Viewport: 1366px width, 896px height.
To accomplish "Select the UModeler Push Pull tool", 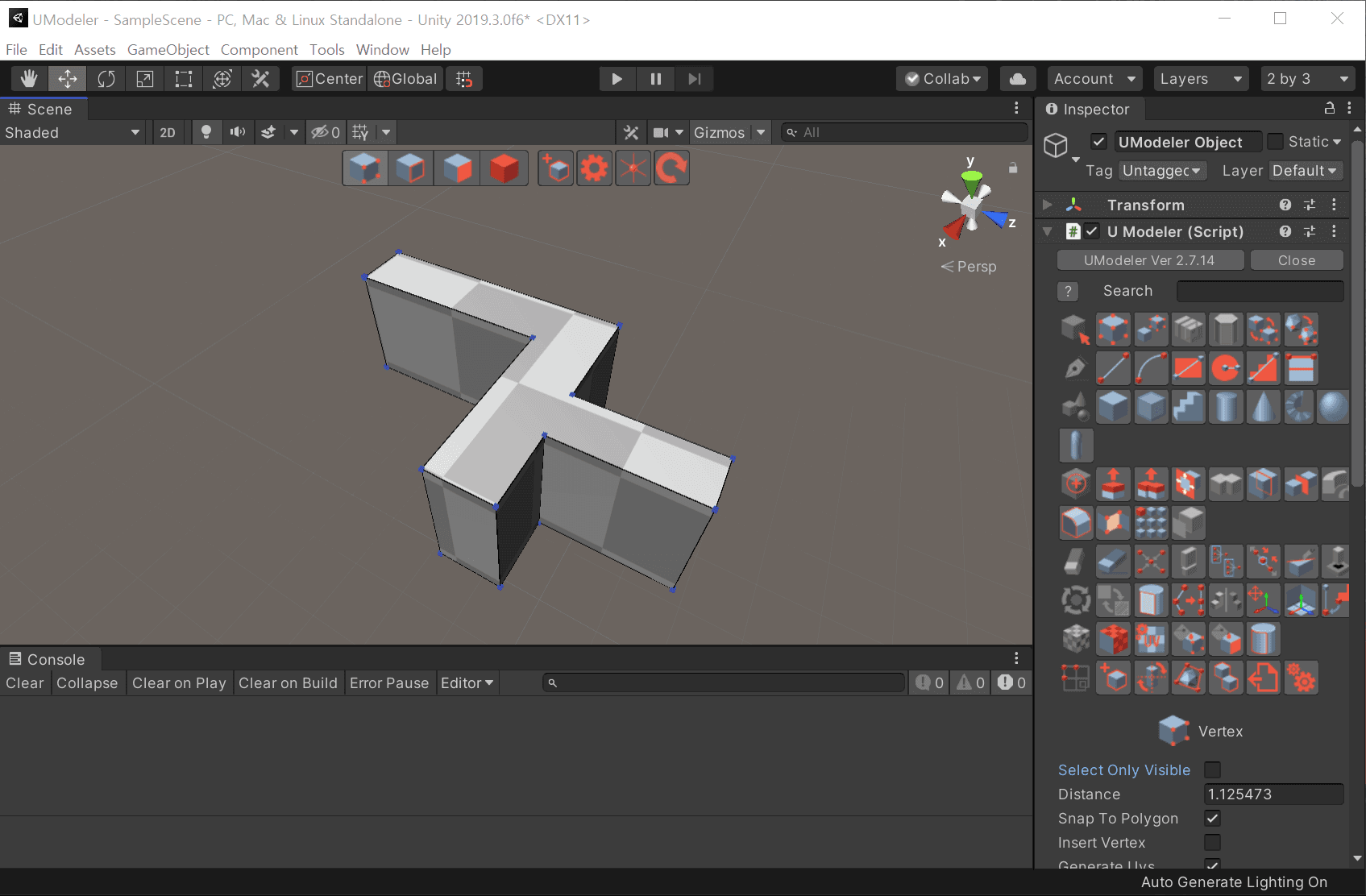I will pyautogui.click(x=1113, y=483).
